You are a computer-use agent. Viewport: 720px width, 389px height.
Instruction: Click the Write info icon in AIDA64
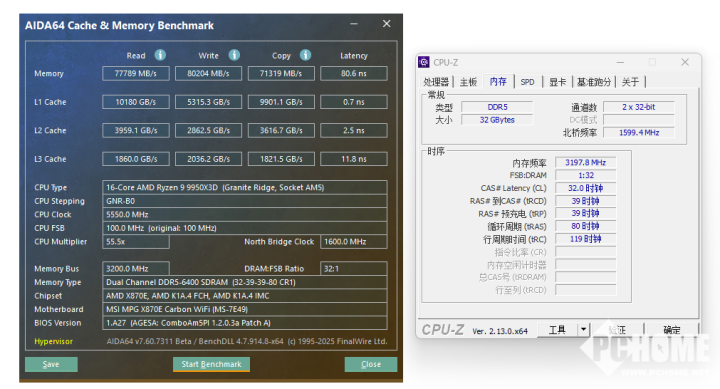[x=234, y=55]
